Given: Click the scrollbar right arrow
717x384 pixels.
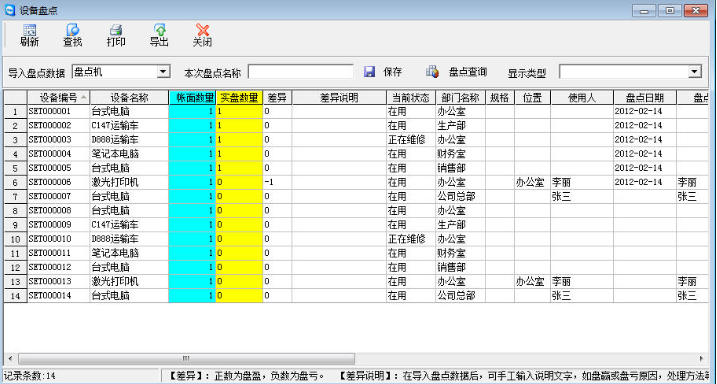Looking at the screenshot, I should point(701,358).
